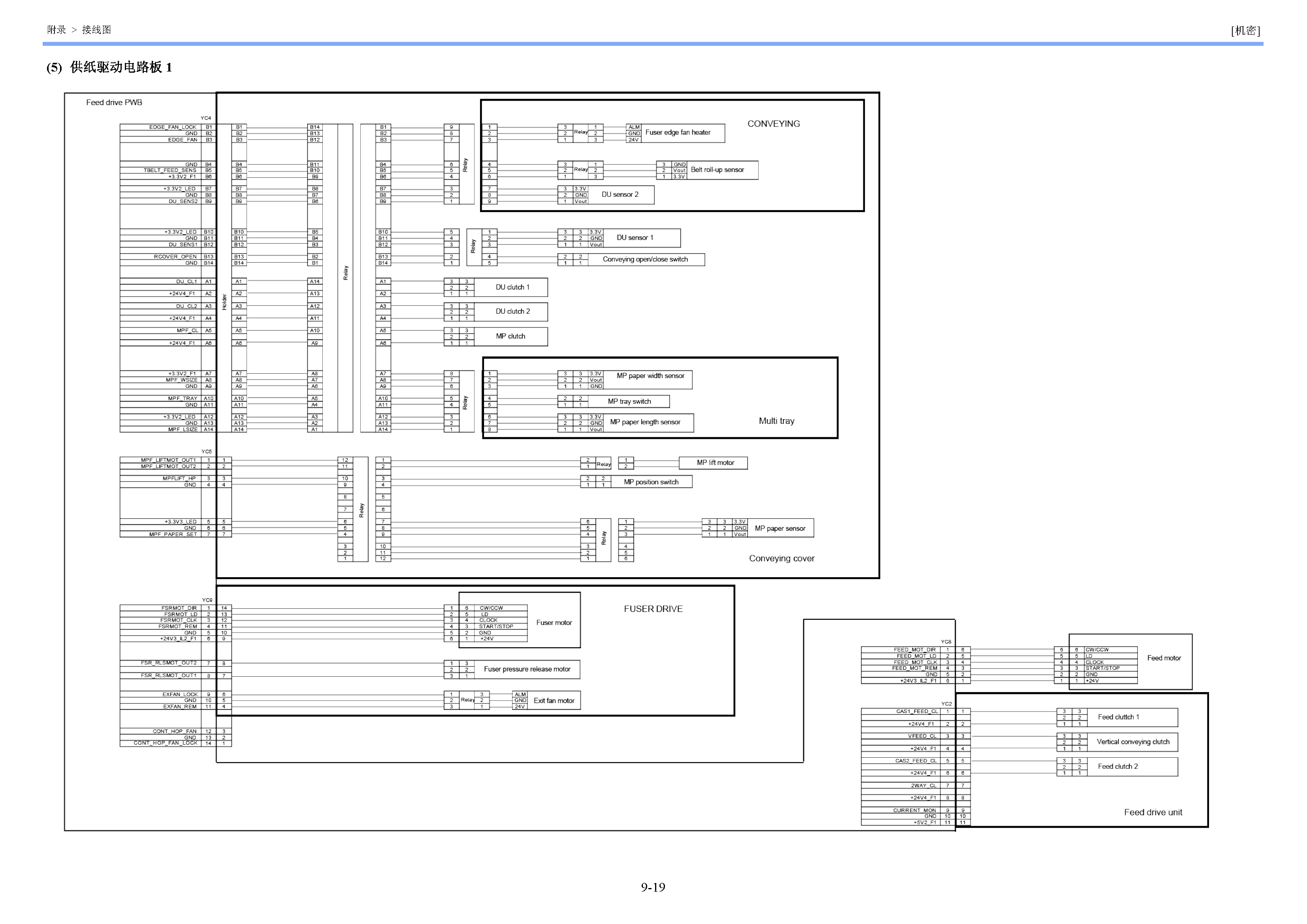Screen dimensions: 1307x924
Task: Click the 'Multi tray' section title
Action: click(776, 421)
